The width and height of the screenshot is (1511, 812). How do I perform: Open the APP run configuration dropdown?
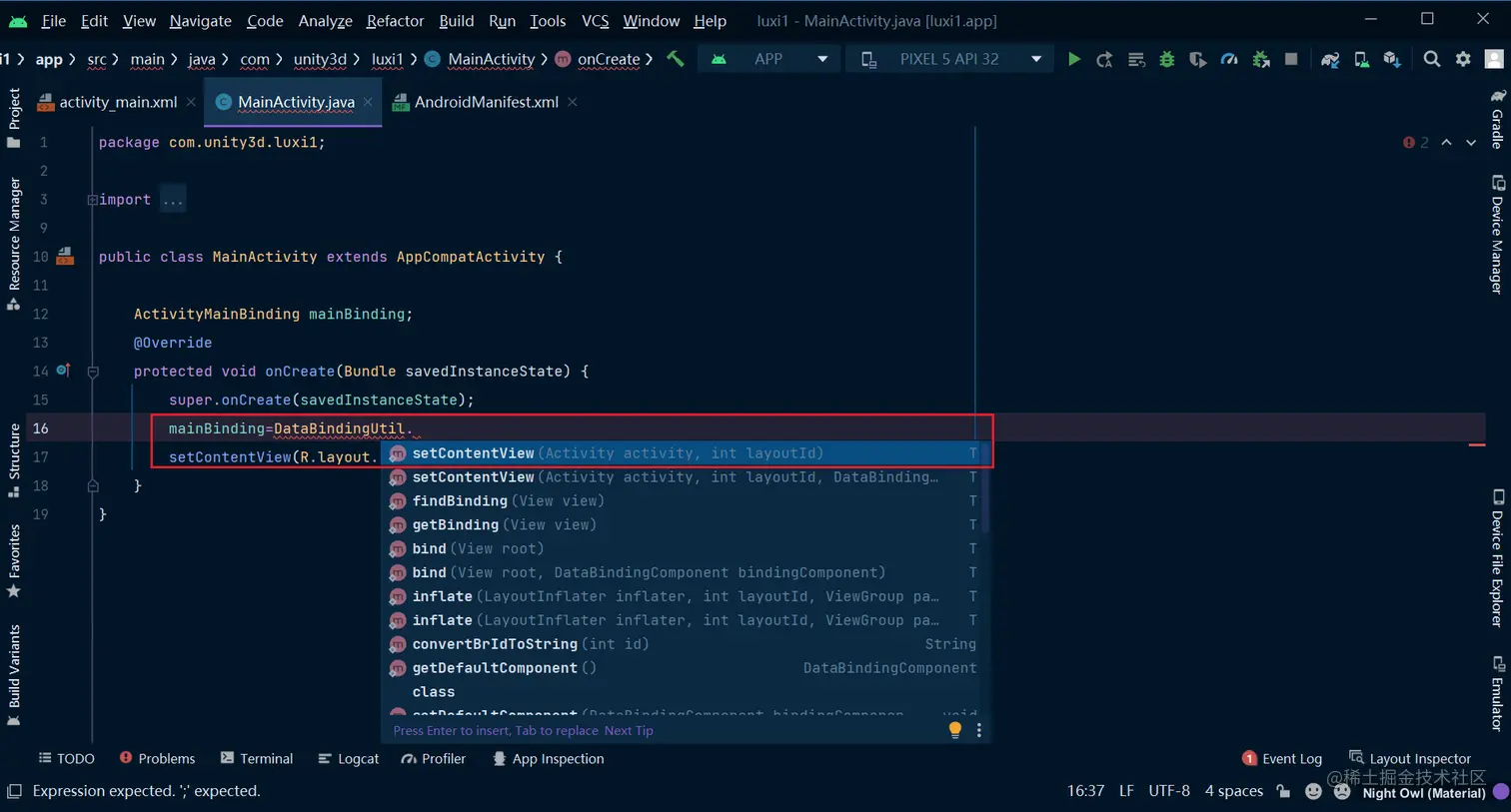770,59
